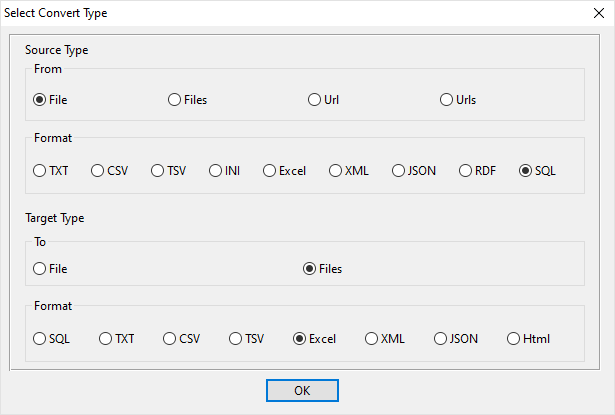
Task: Select TXT target format
Action: (x=106, y=339)
